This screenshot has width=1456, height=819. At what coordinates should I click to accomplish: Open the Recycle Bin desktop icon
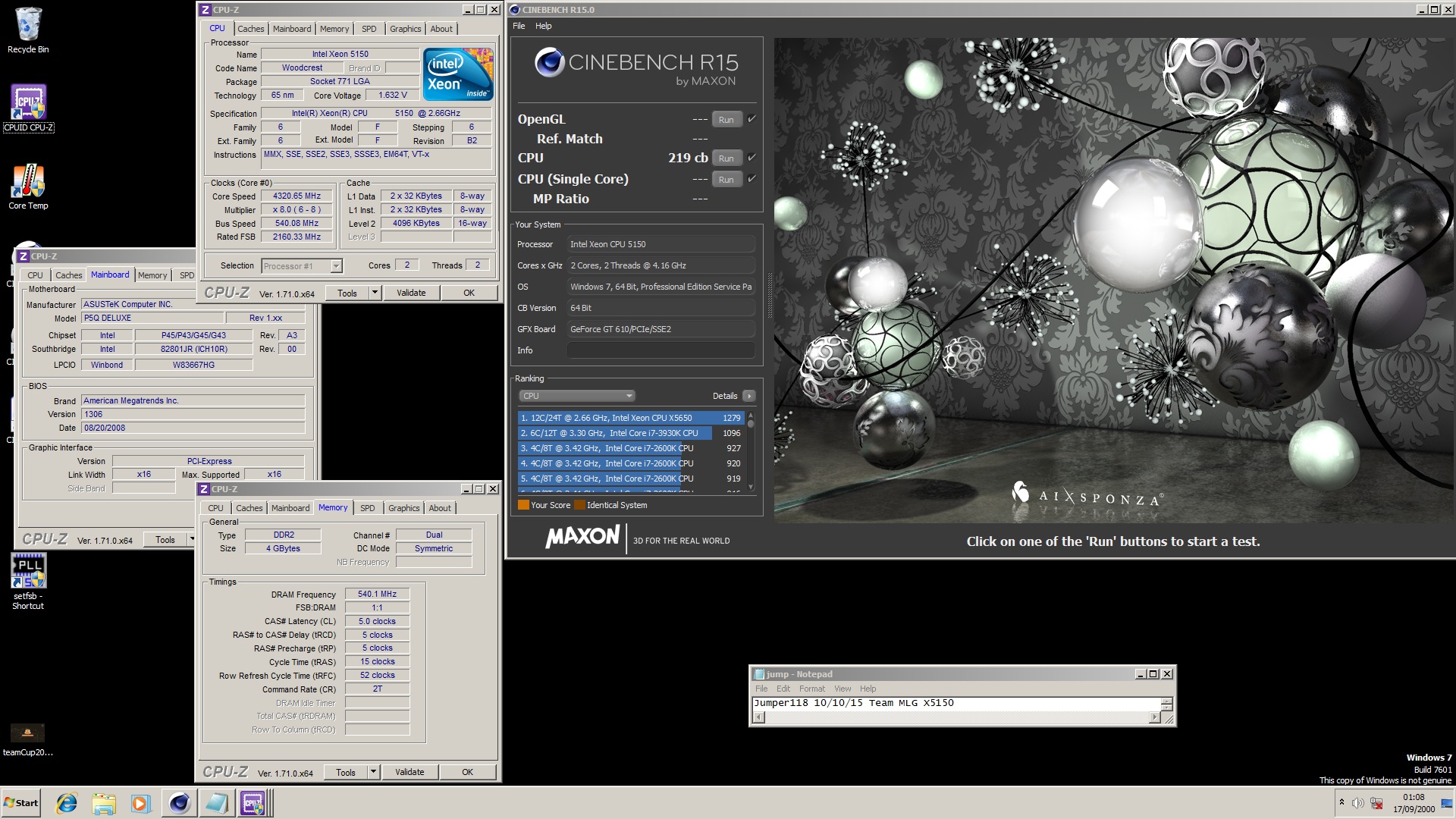pos(28,30)
